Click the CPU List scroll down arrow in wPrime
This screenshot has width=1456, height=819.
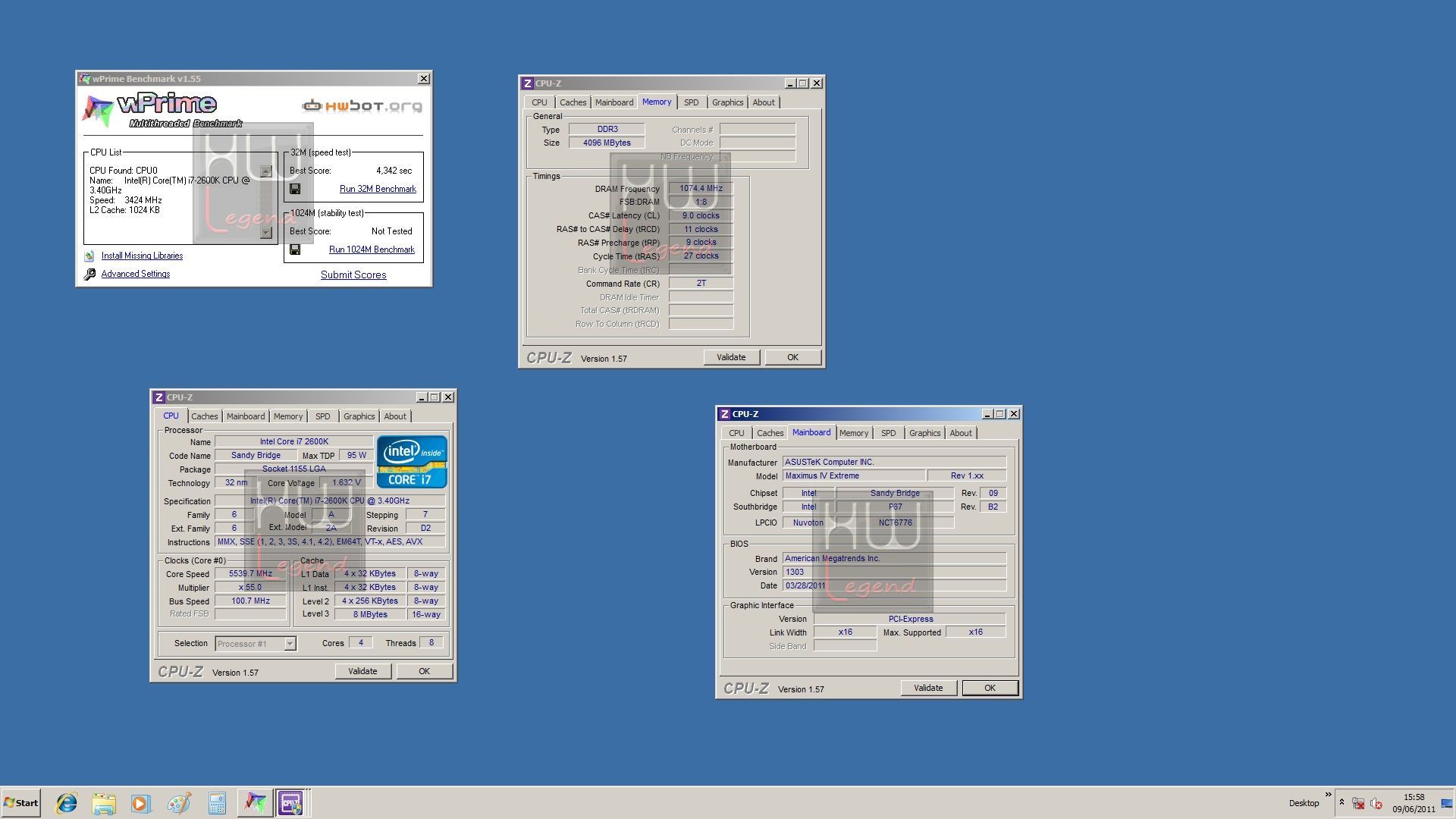click(265, 232)
